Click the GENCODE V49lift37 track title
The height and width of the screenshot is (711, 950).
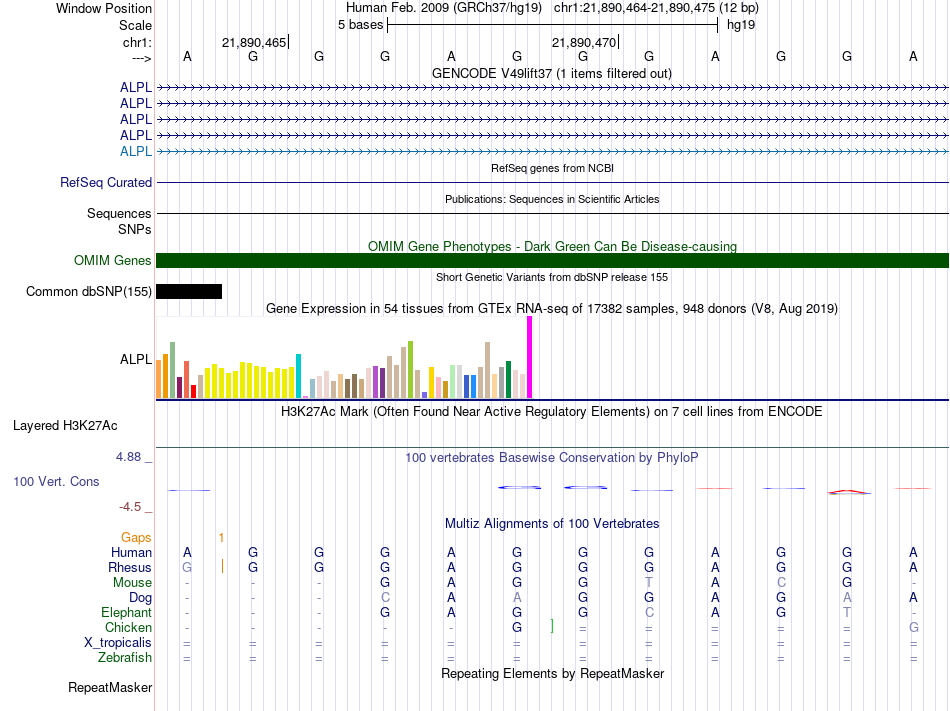[552, 73]
